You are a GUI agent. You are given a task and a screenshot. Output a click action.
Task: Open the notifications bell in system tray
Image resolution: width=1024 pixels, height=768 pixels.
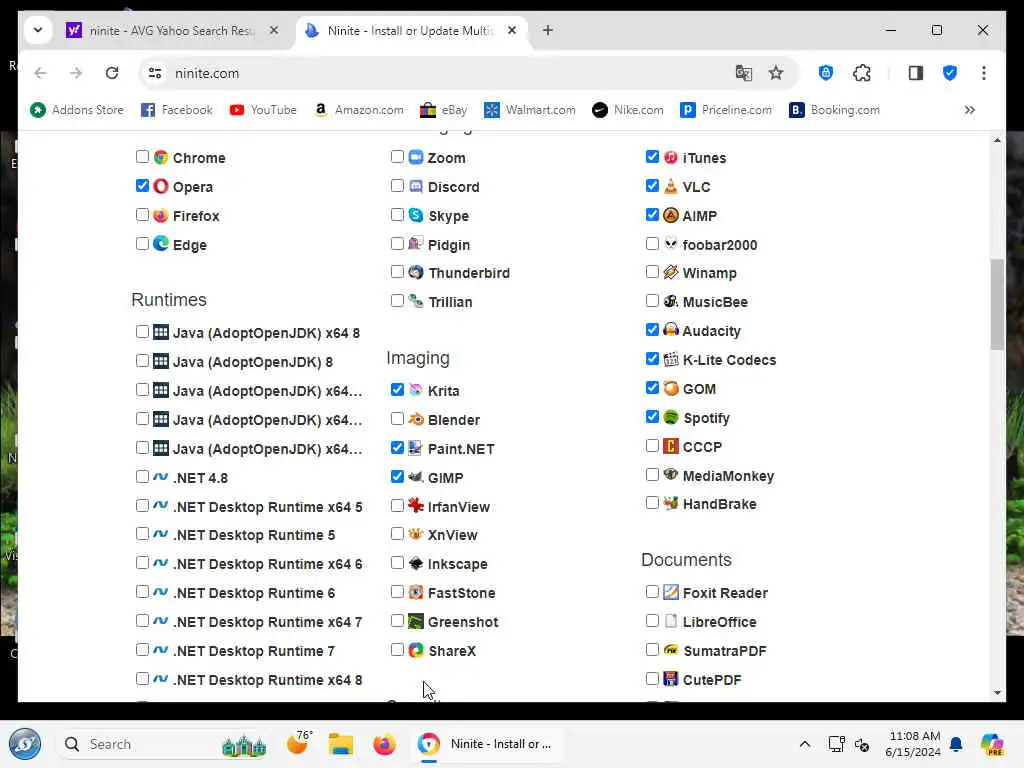pyautogui.click(x=956, y=744)
